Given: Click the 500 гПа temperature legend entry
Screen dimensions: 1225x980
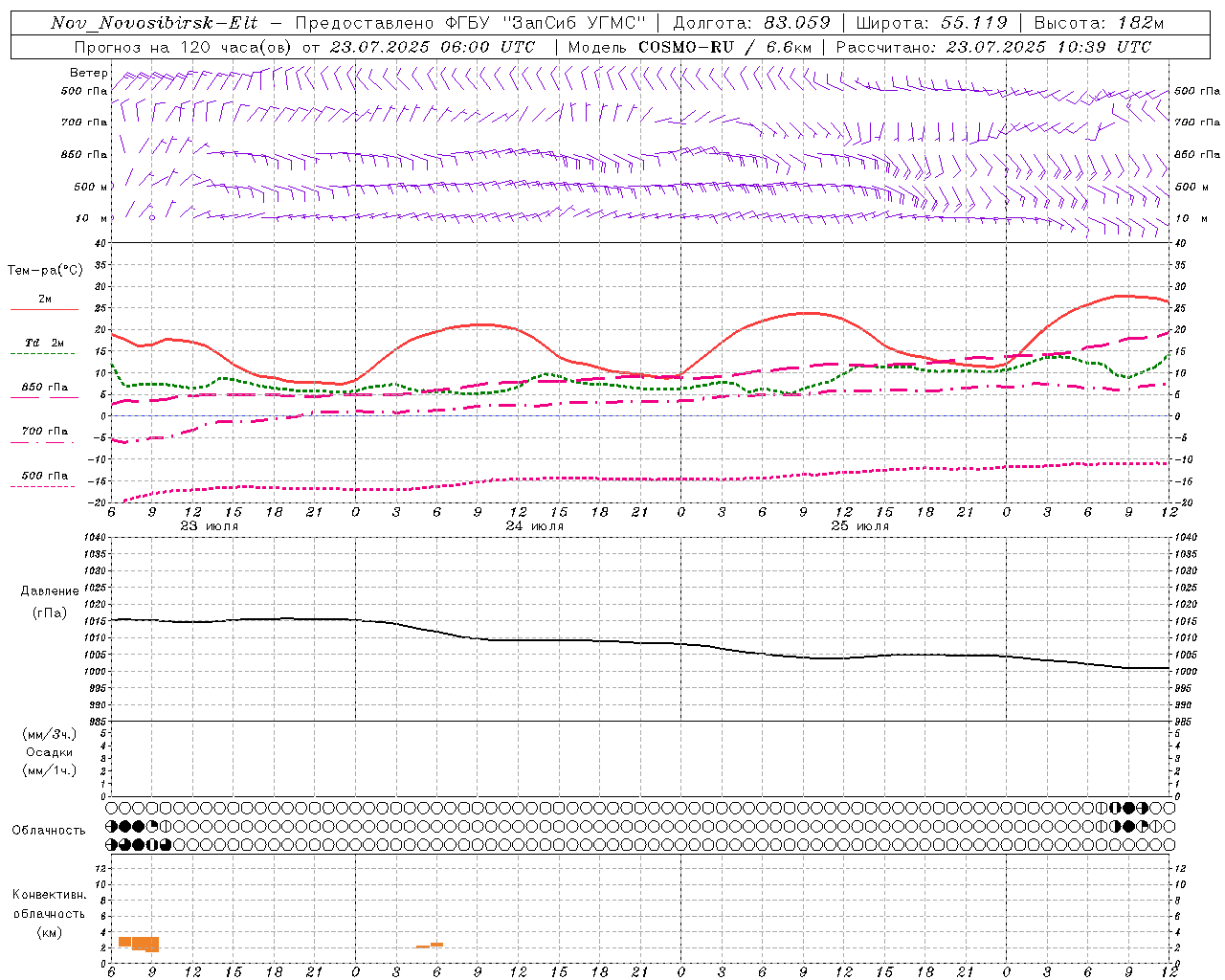Looking at the screenshot, I should tap(44, 476).
